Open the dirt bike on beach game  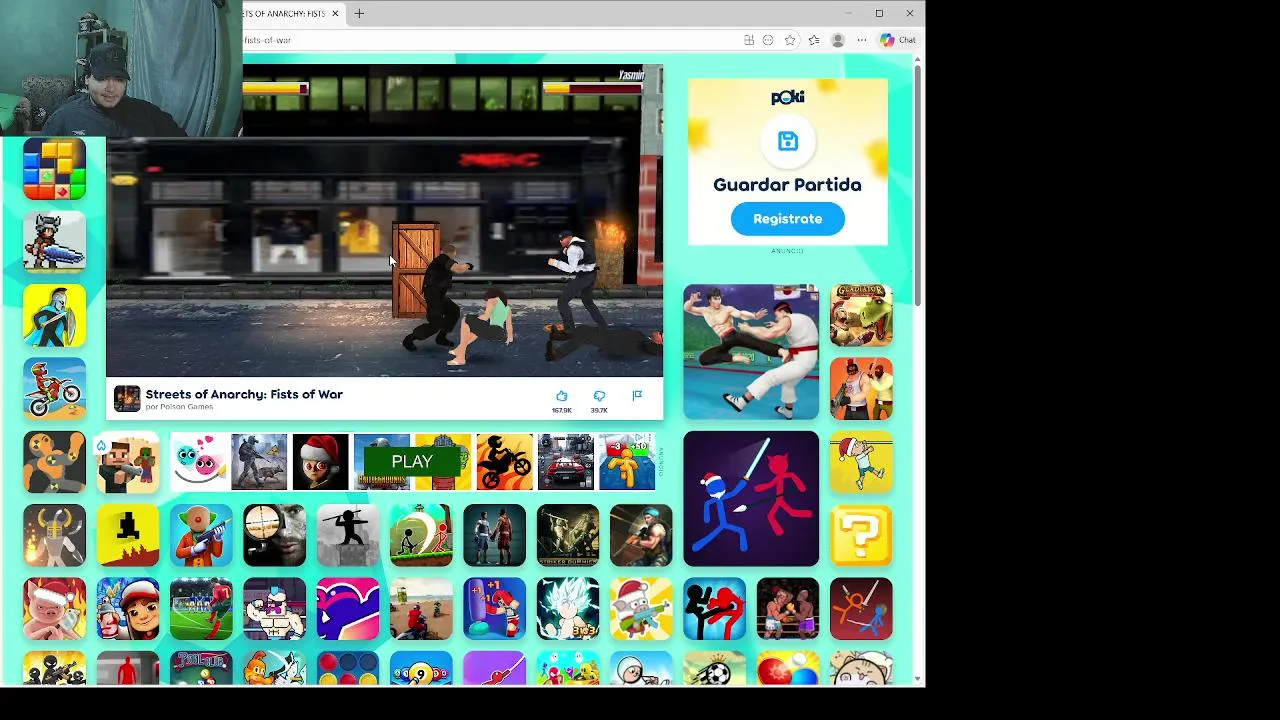(421, 609)
